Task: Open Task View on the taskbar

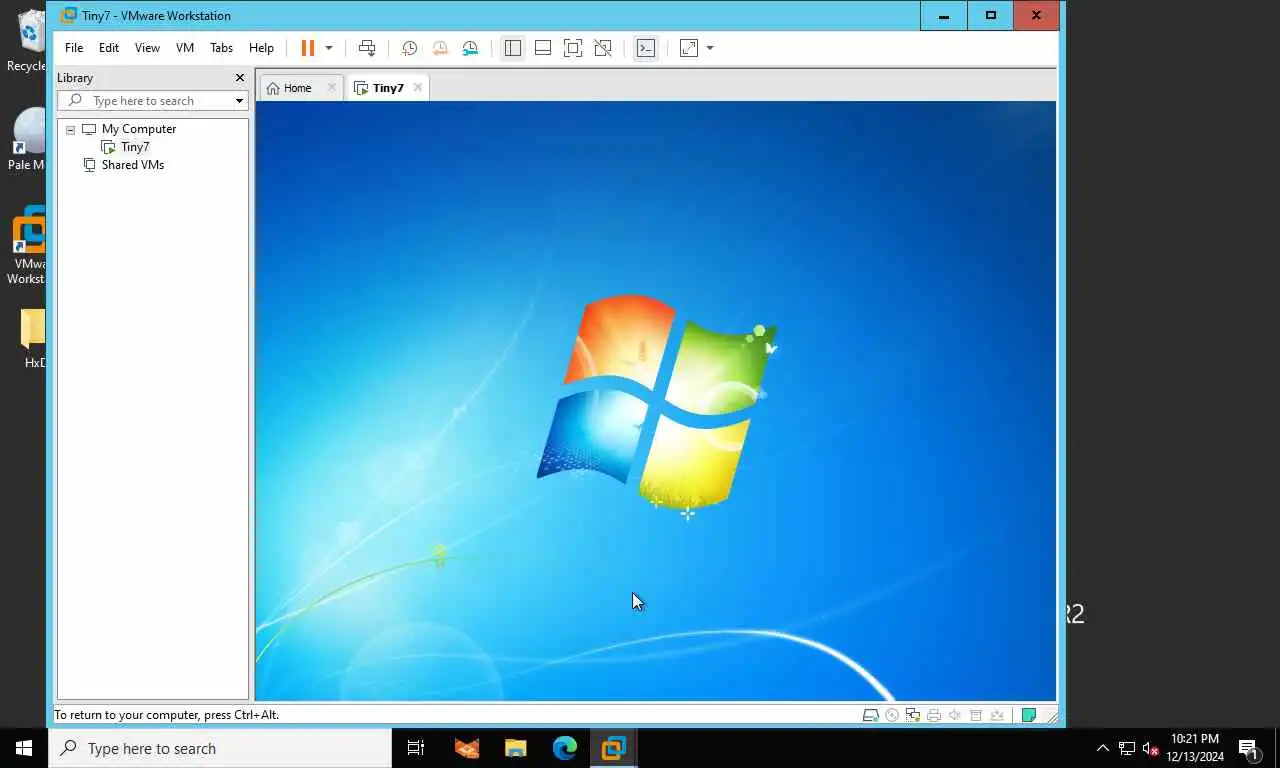Action: tap(416, 748)
